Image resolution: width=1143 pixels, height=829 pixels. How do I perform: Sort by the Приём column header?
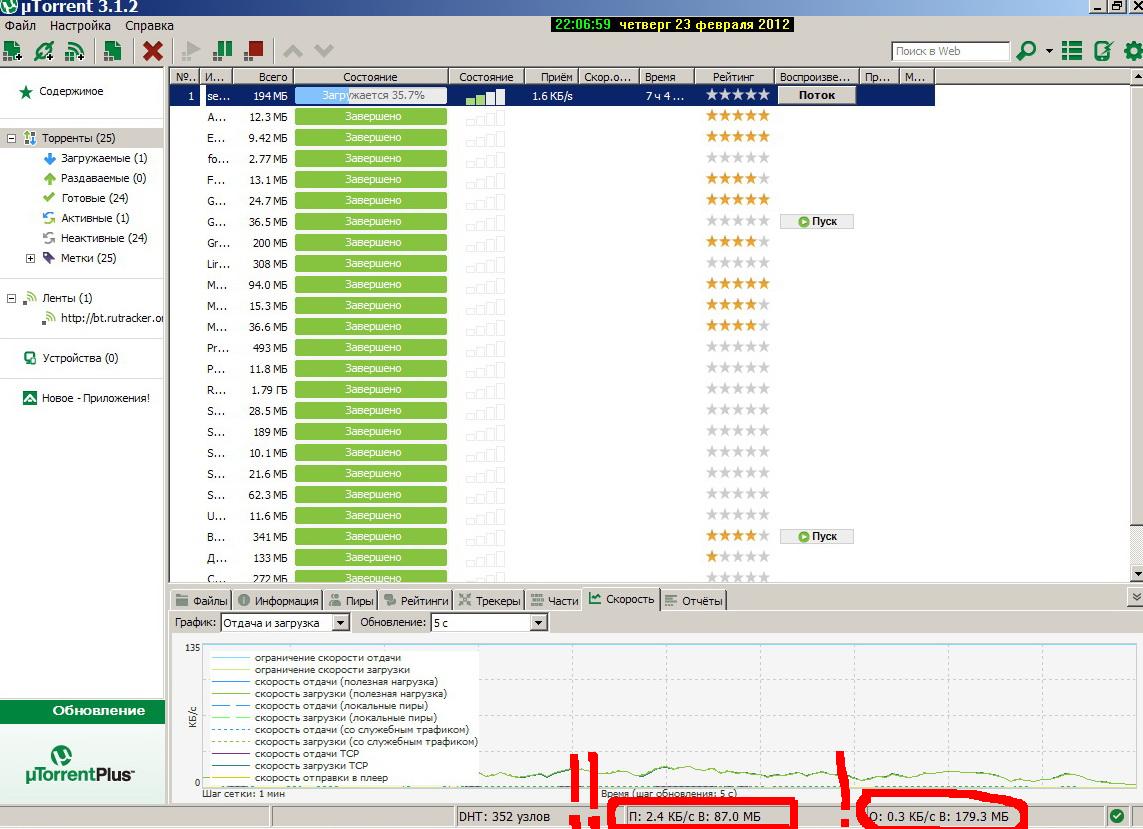[x=552, y=77]
